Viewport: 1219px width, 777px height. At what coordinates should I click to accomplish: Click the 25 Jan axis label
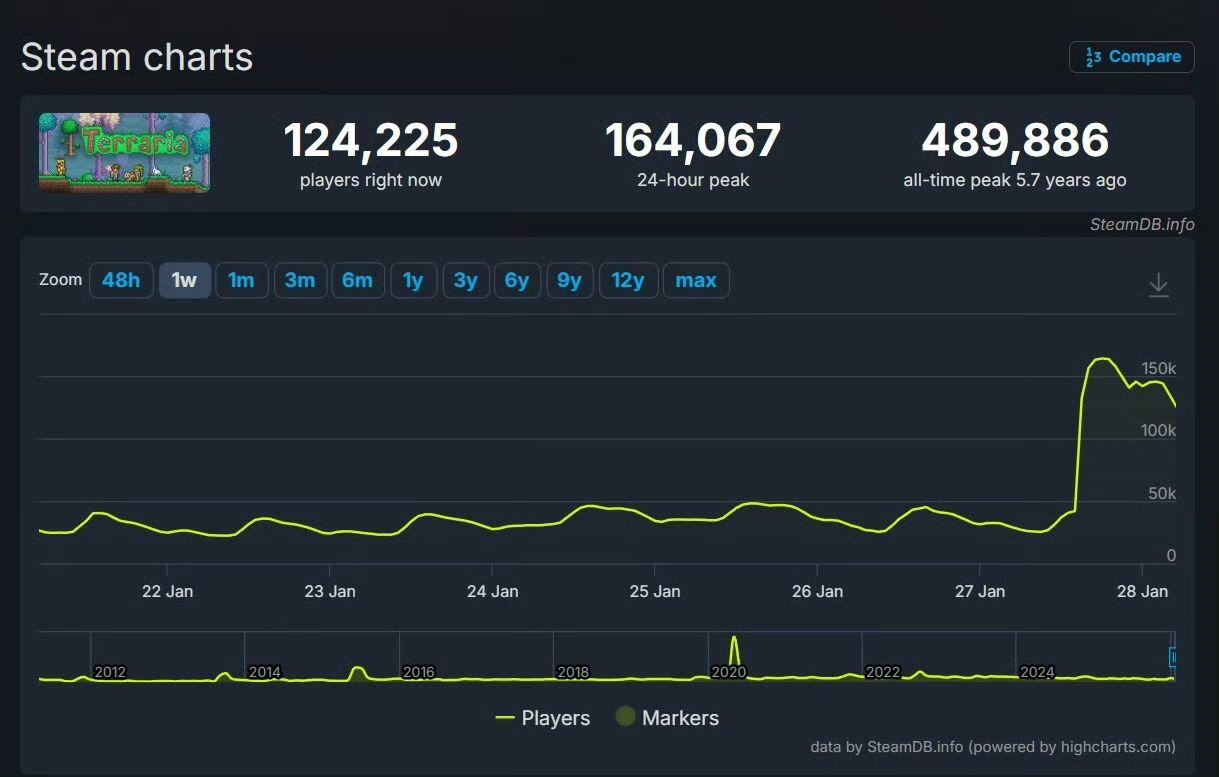(655, 591)
